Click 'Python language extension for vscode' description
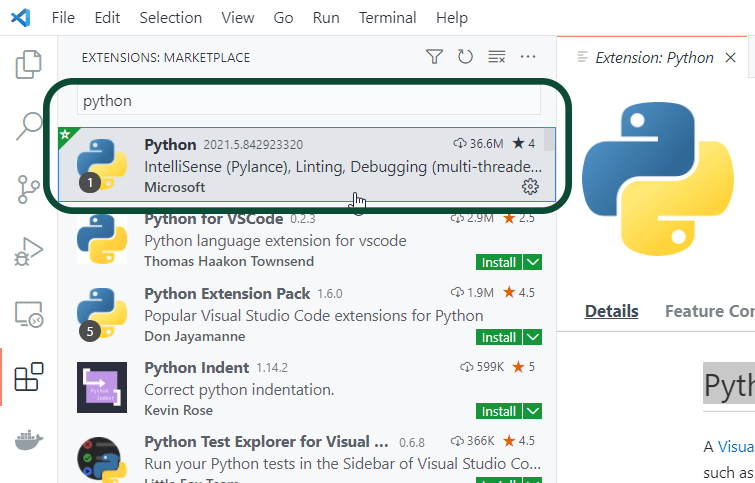This screenshot has width=755, height=483. pos(275,240)
